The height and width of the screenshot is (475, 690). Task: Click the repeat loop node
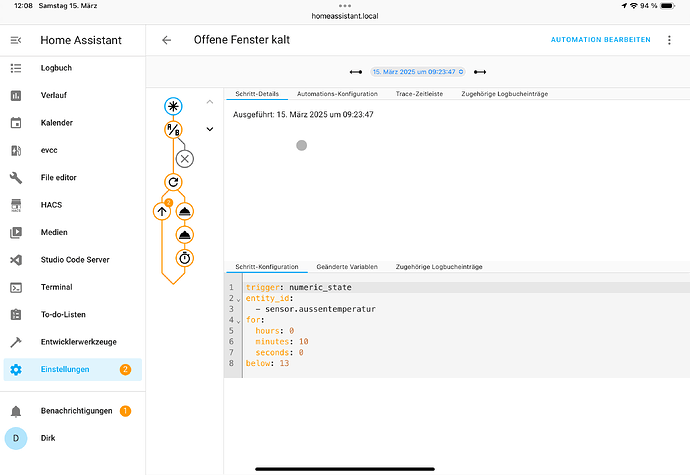pos(173,182)
